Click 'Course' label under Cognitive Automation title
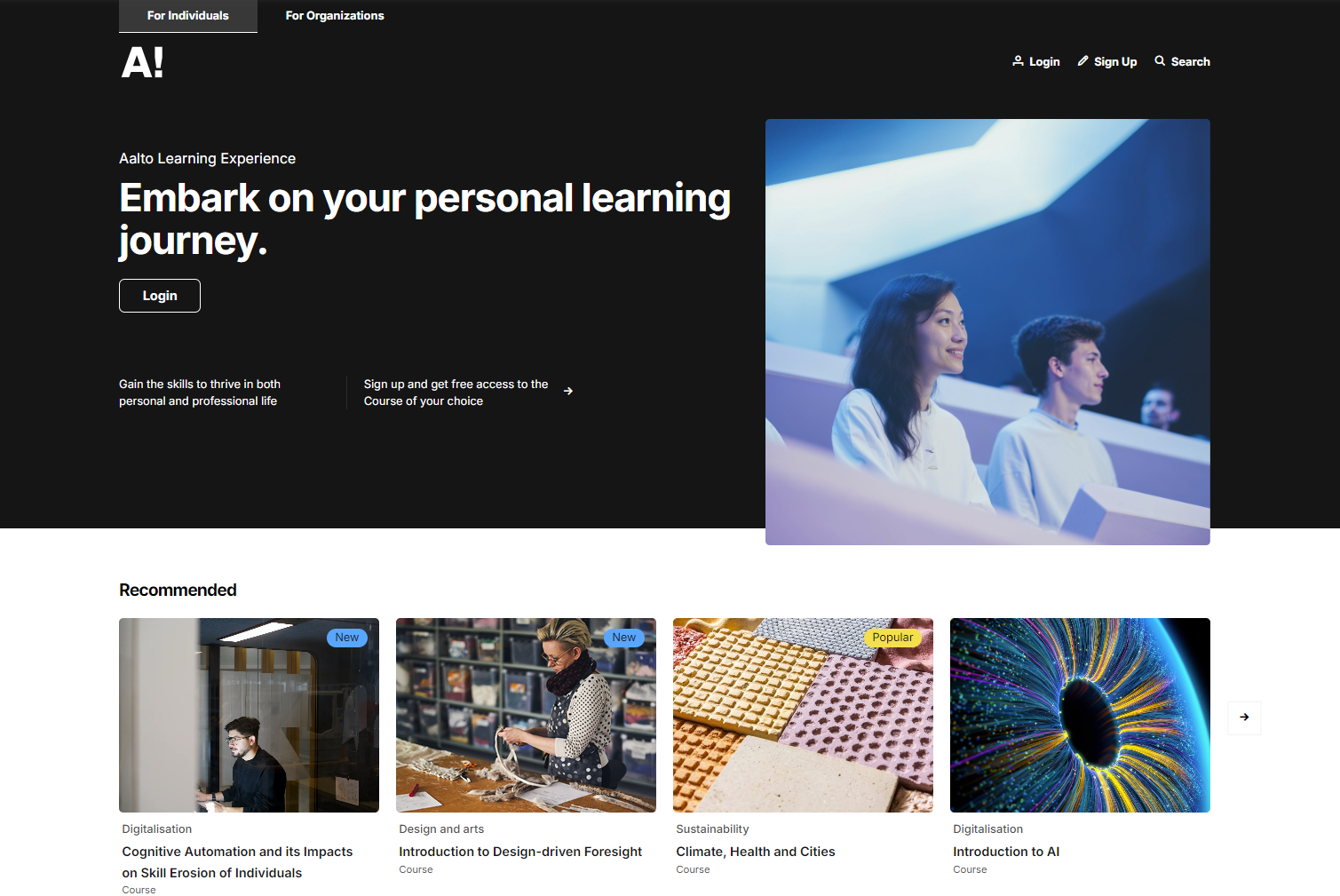This screenshot has width=1340, height=896. pos(139,890)
